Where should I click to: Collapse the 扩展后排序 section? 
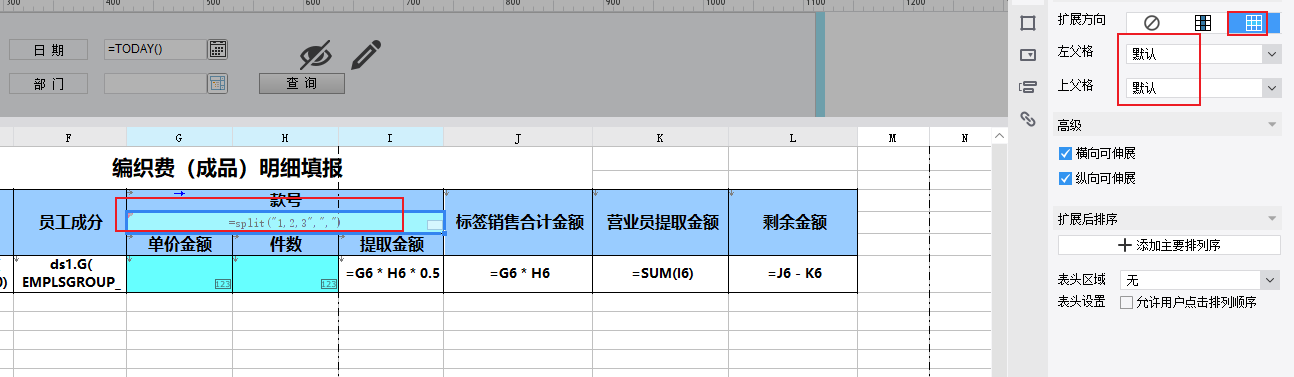1272,219
